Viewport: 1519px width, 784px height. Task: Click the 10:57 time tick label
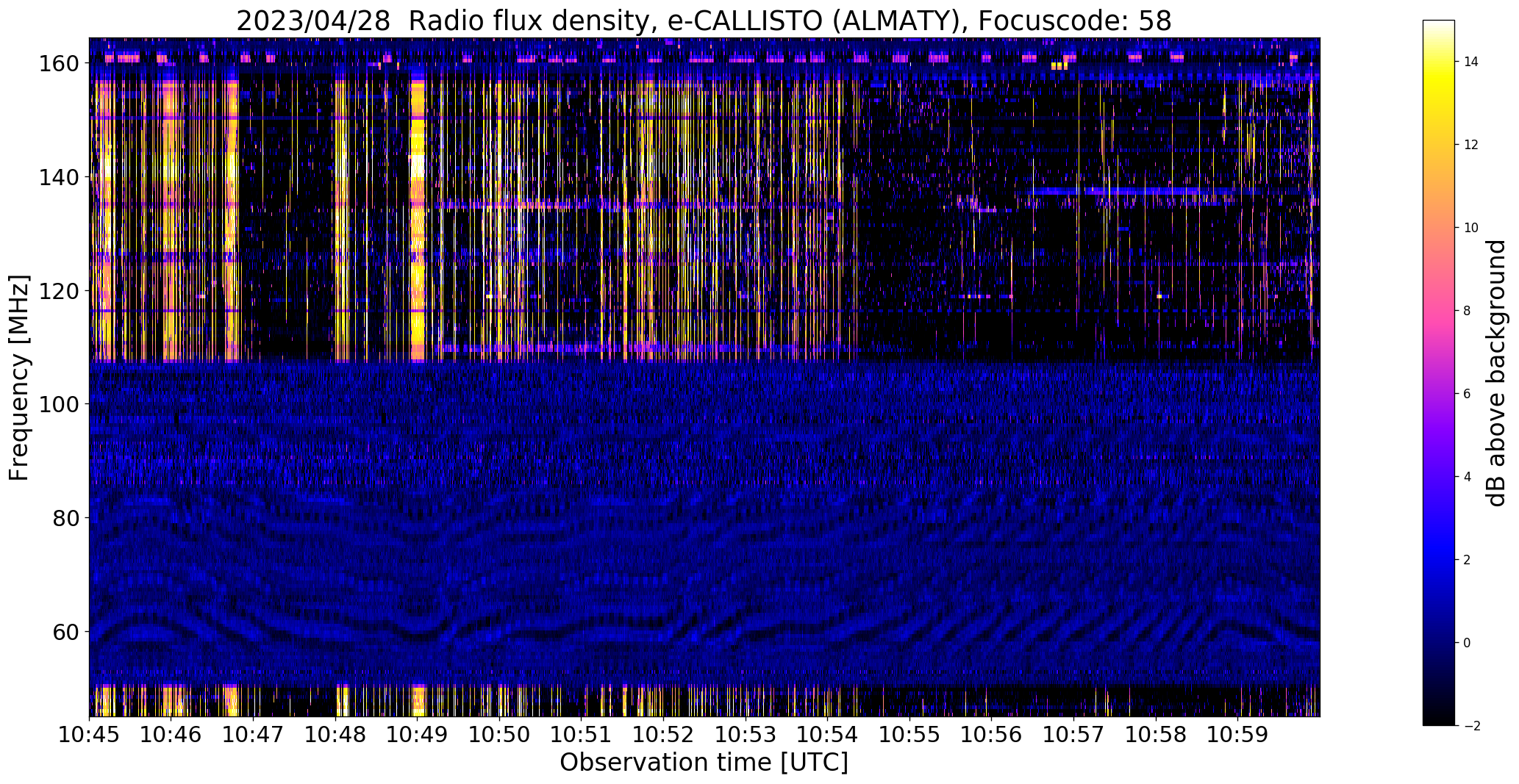pos(1073,734)
